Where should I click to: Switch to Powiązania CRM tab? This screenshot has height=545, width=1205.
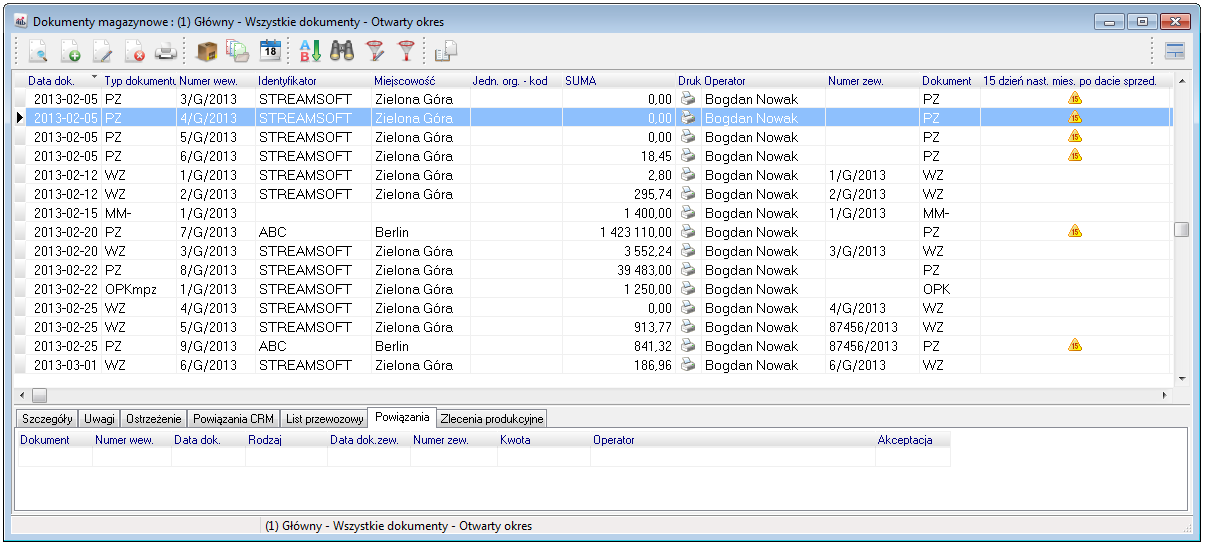click(x=233, y=418)
